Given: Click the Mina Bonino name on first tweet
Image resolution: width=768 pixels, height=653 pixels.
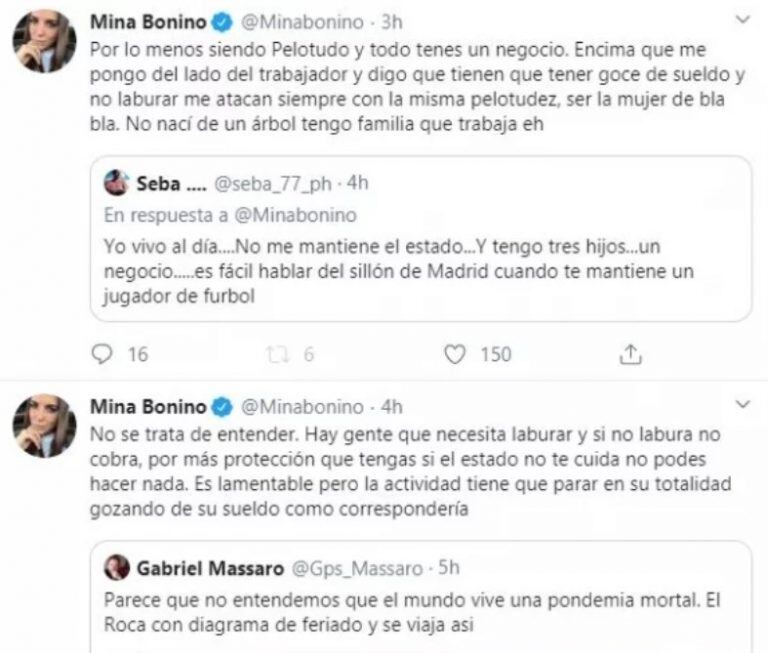Looking at the screenshot, I should 154,22.
